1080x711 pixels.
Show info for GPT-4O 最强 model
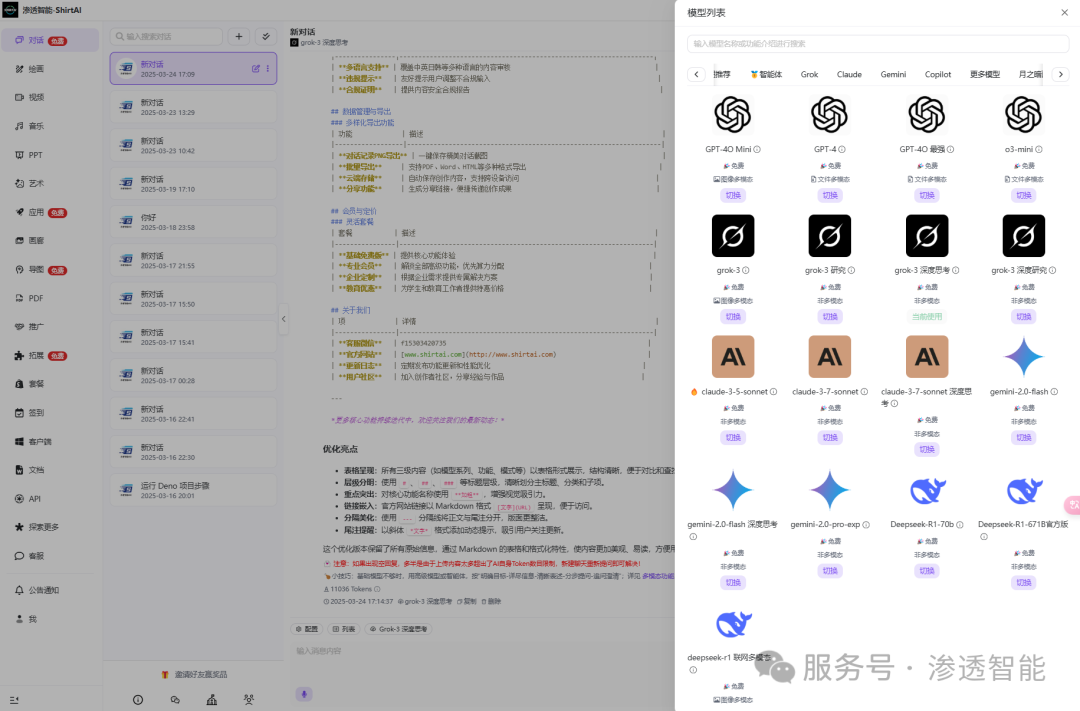tap(951, 150)
